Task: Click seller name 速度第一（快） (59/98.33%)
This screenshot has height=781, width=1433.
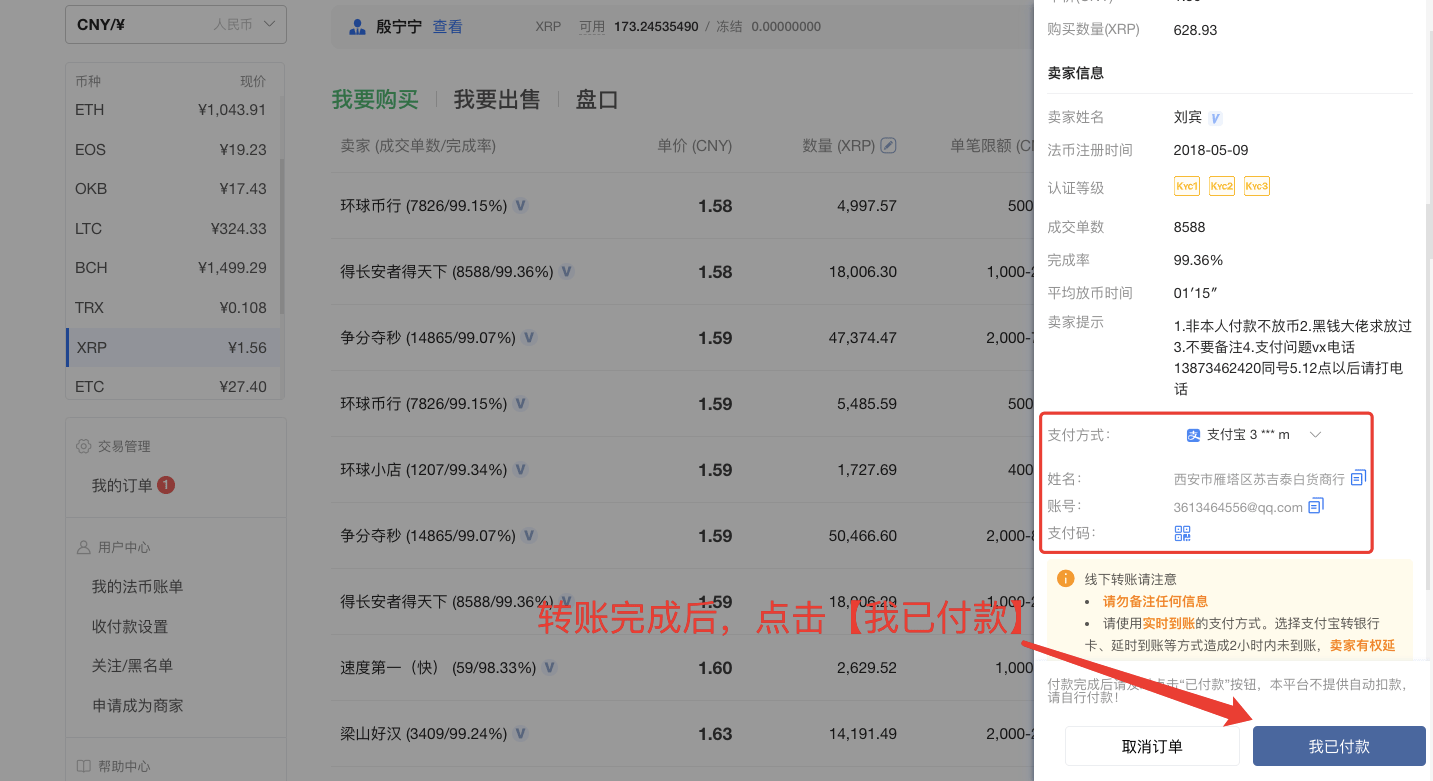Action: (x=438, y=667)
